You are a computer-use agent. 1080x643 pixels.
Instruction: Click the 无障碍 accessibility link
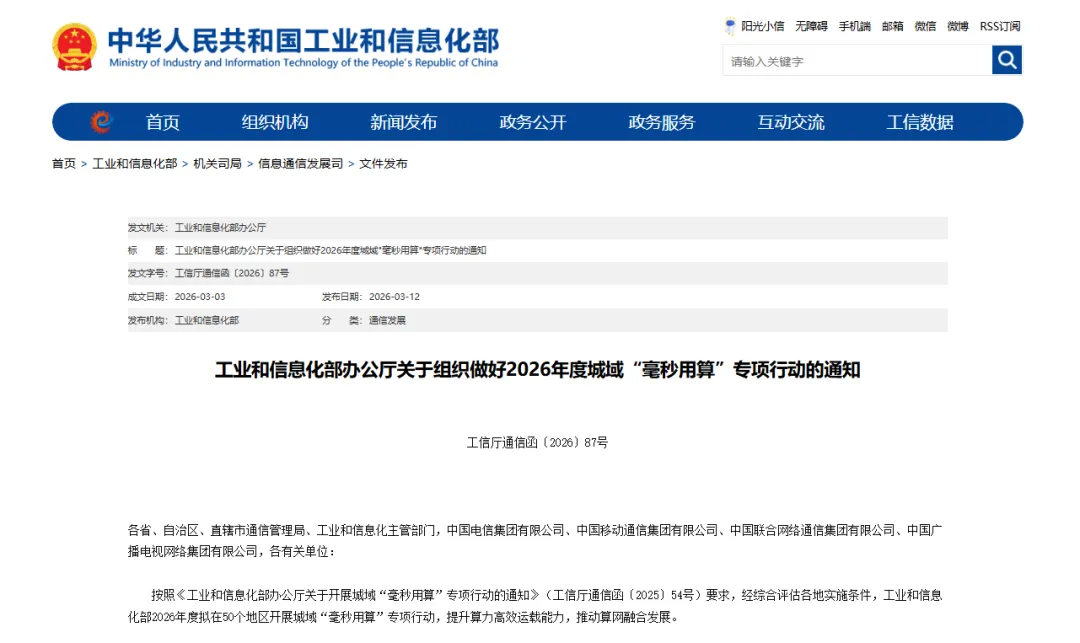click(x=811, y=26)
